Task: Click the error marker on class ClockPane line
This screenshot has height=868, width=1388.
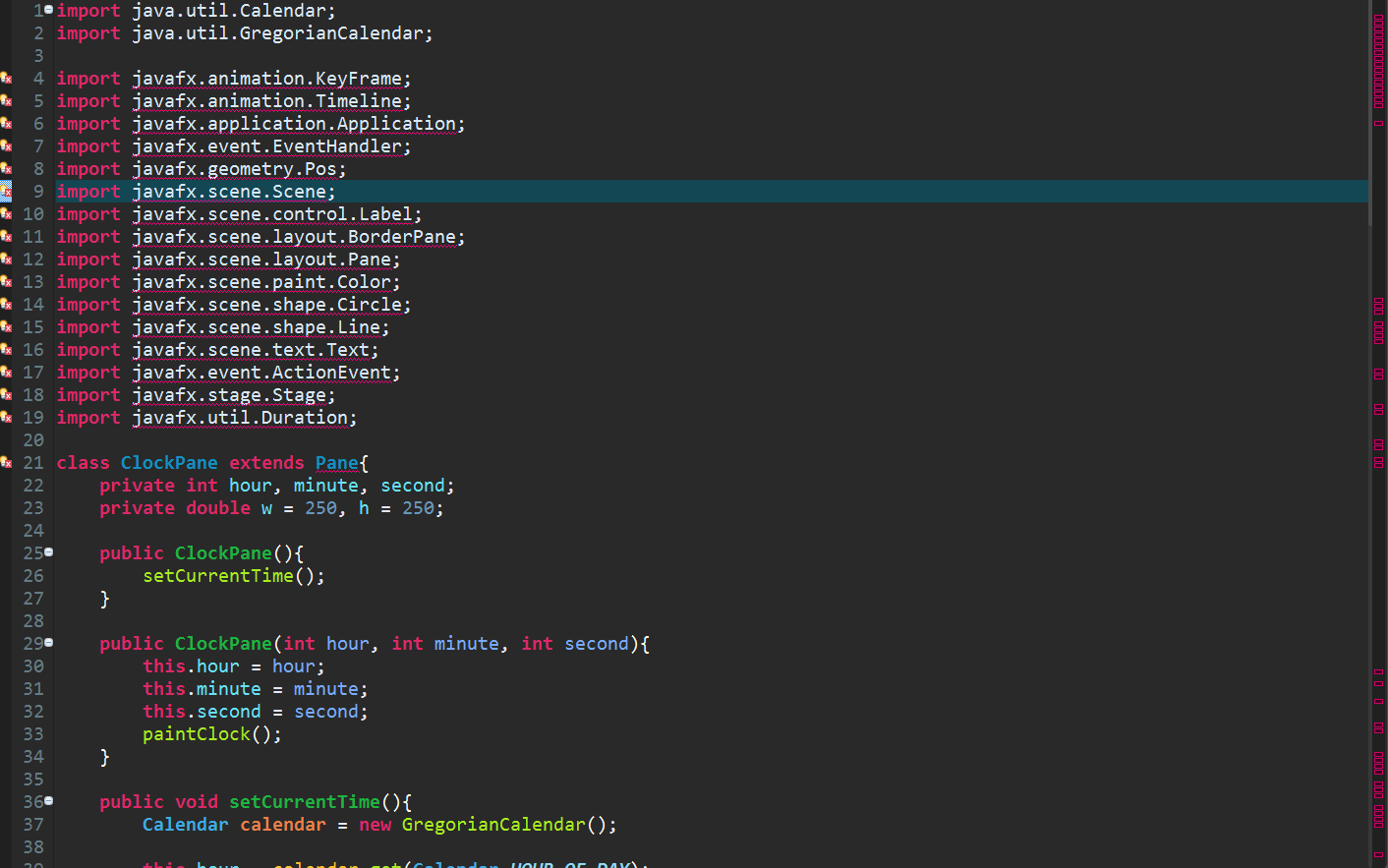Action: (6, 463)
